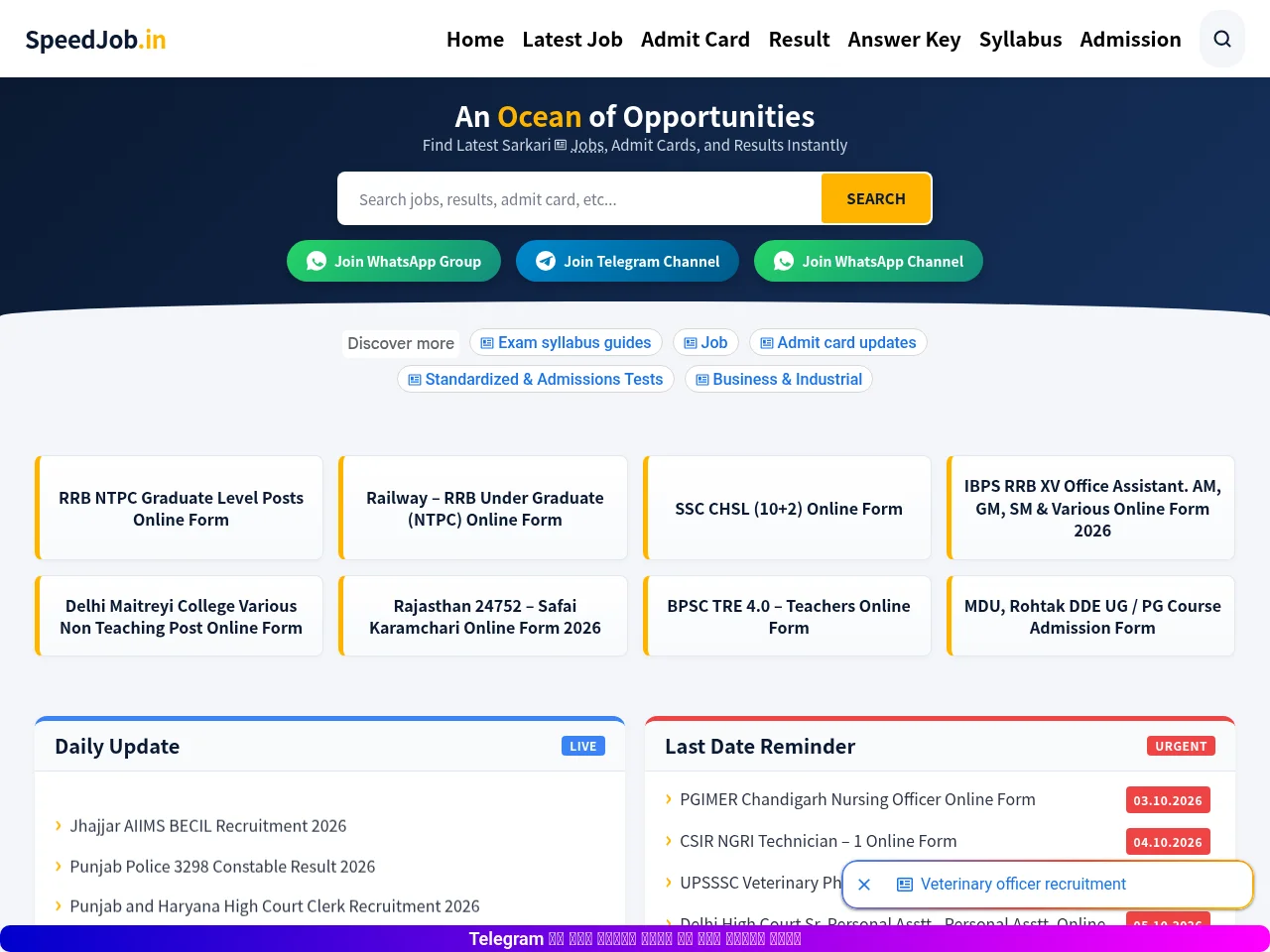The width and height of the screenshot is (1270, 952).
Task: Open Business & Industrial chip
Action: tap(779, 379)
